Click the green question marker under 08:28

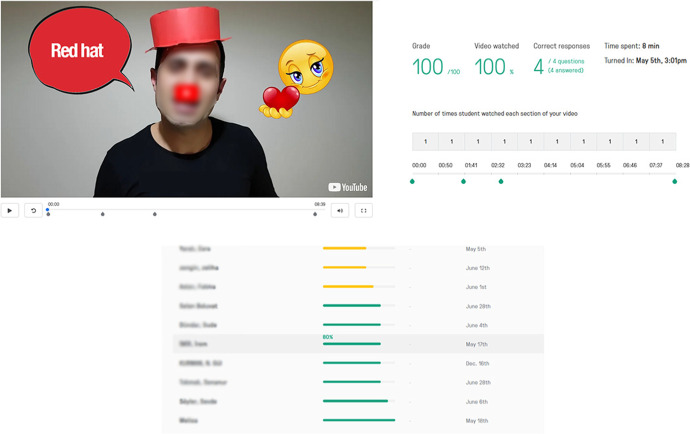pyautogui.click(x=675, y=182)
